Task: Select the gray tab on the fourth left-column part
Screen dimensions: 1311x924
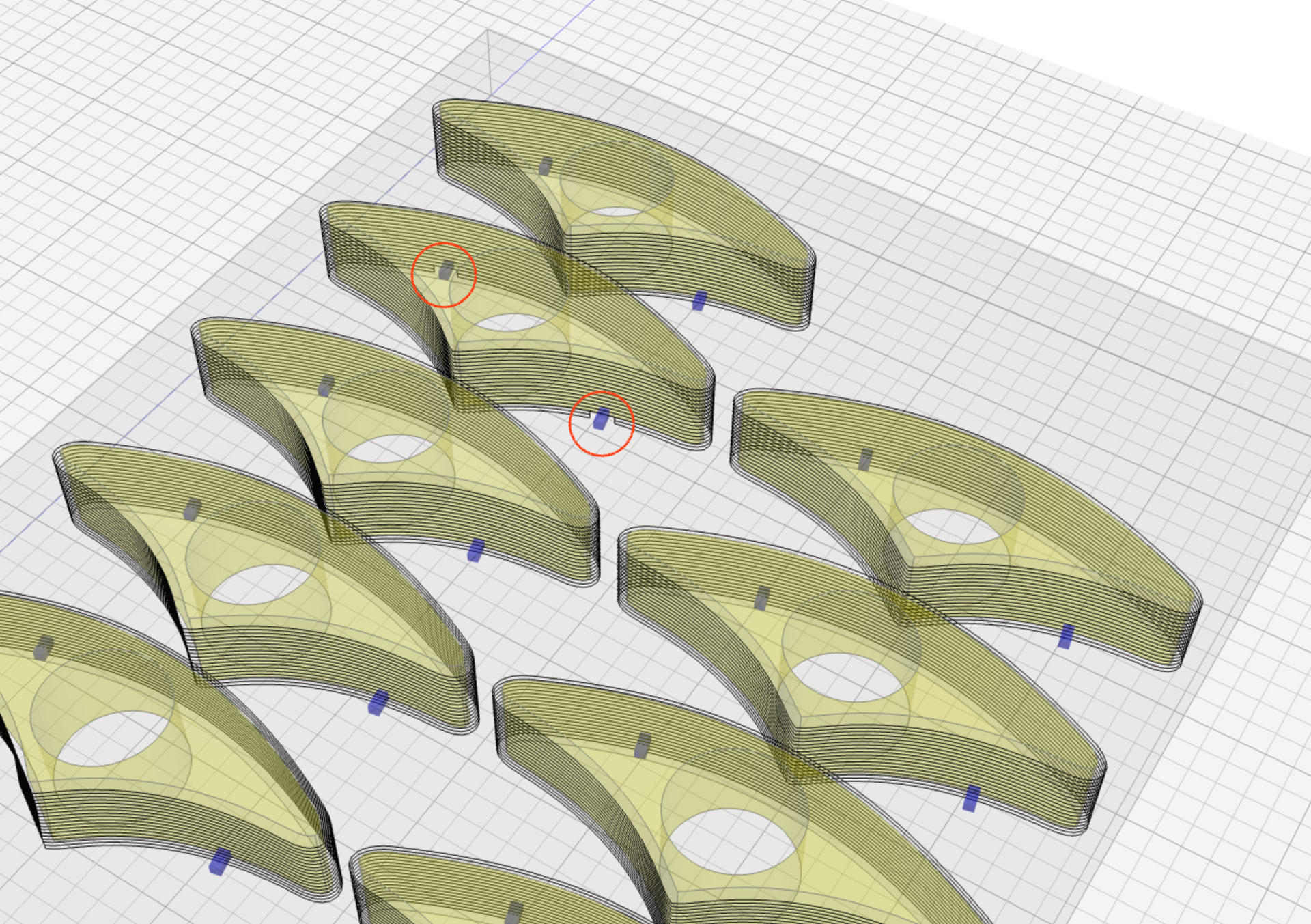Action: click(x=193, y=509)
